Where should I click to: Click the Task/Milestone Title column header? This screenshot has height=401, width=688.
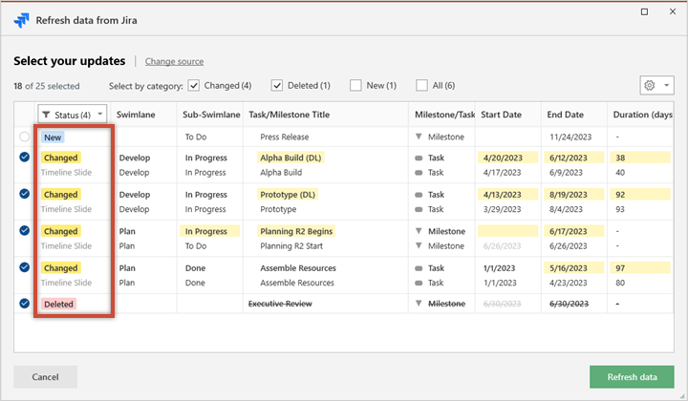289,115
